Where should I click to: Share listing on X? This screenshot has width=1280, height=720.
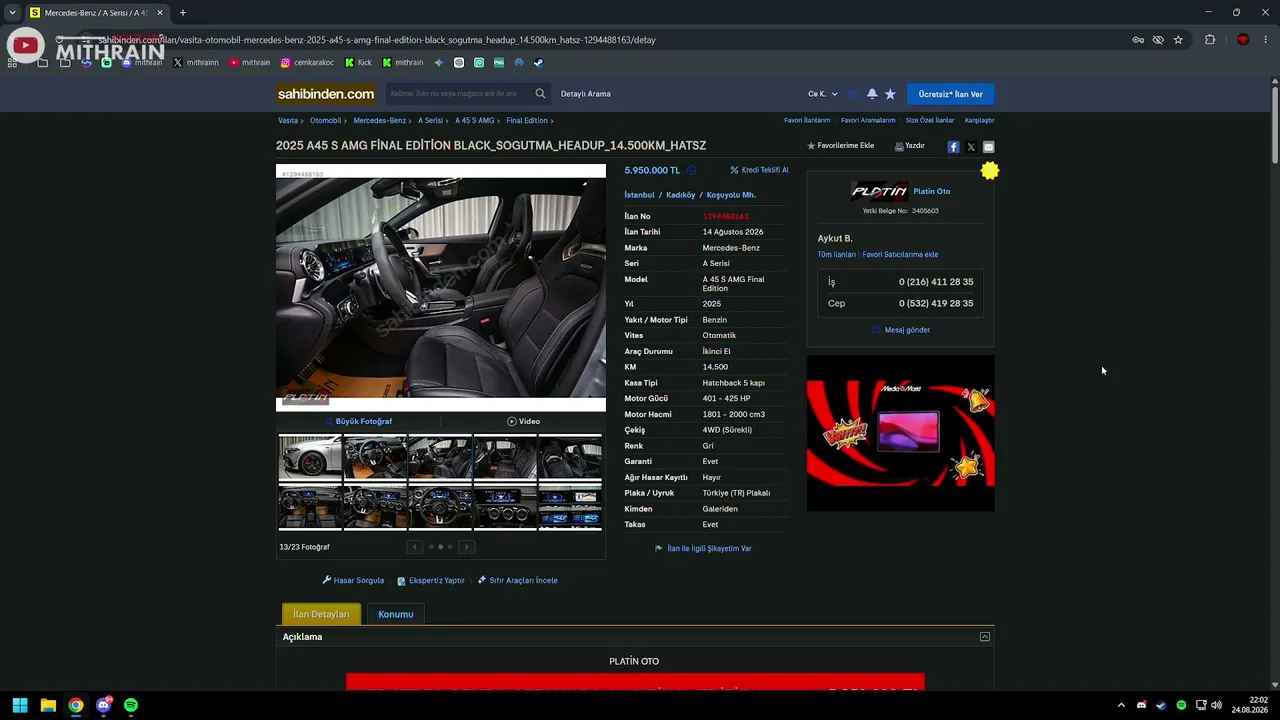point(971,147)
